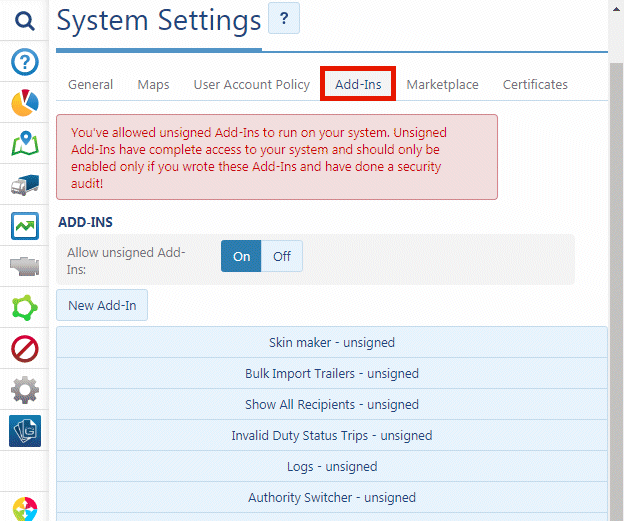Click the New Add-In button

[102, 306]
